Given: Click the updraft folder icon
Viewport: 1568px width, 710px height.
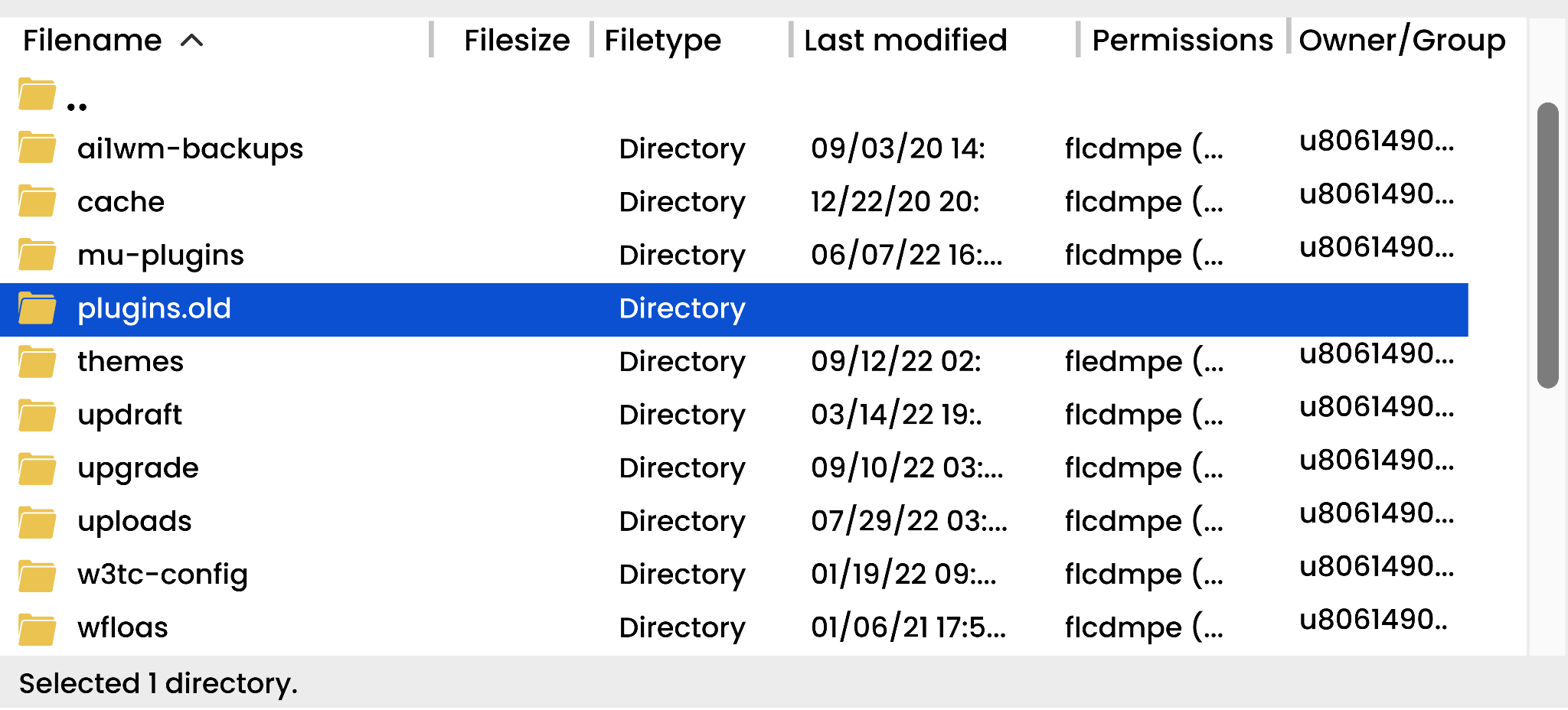Looking at the screenshot, I should (x=37, y=415).
